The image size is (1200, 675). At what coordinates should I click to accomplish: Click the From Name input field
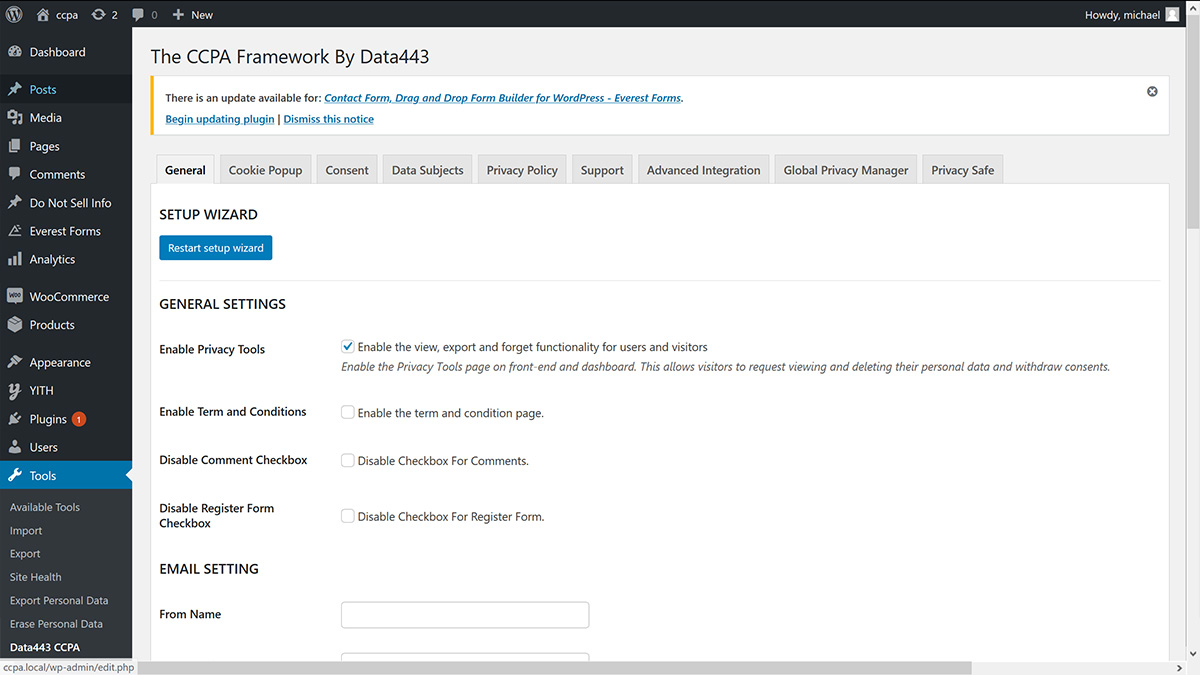465,615
